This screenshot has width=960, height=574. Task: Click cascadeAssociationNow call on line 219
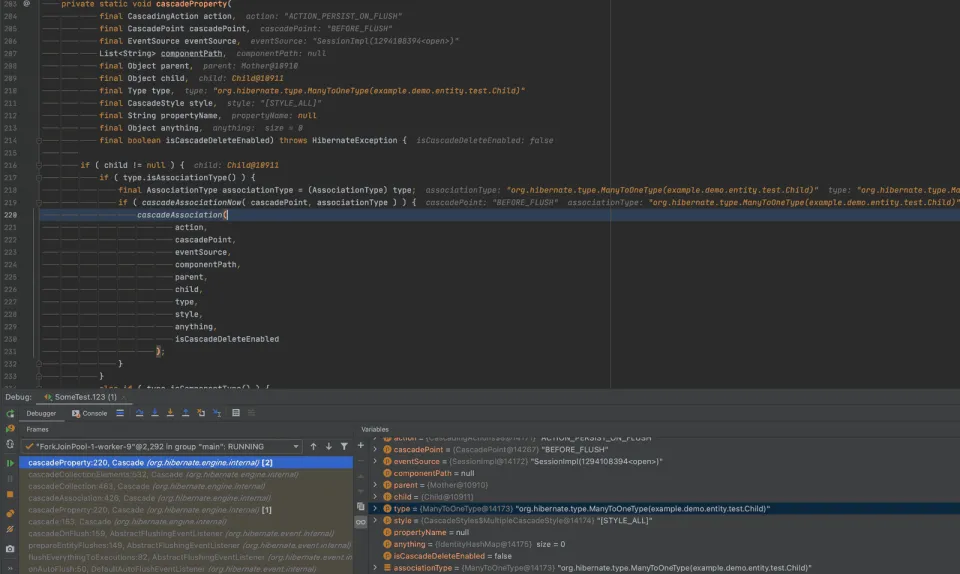[192, 203]
